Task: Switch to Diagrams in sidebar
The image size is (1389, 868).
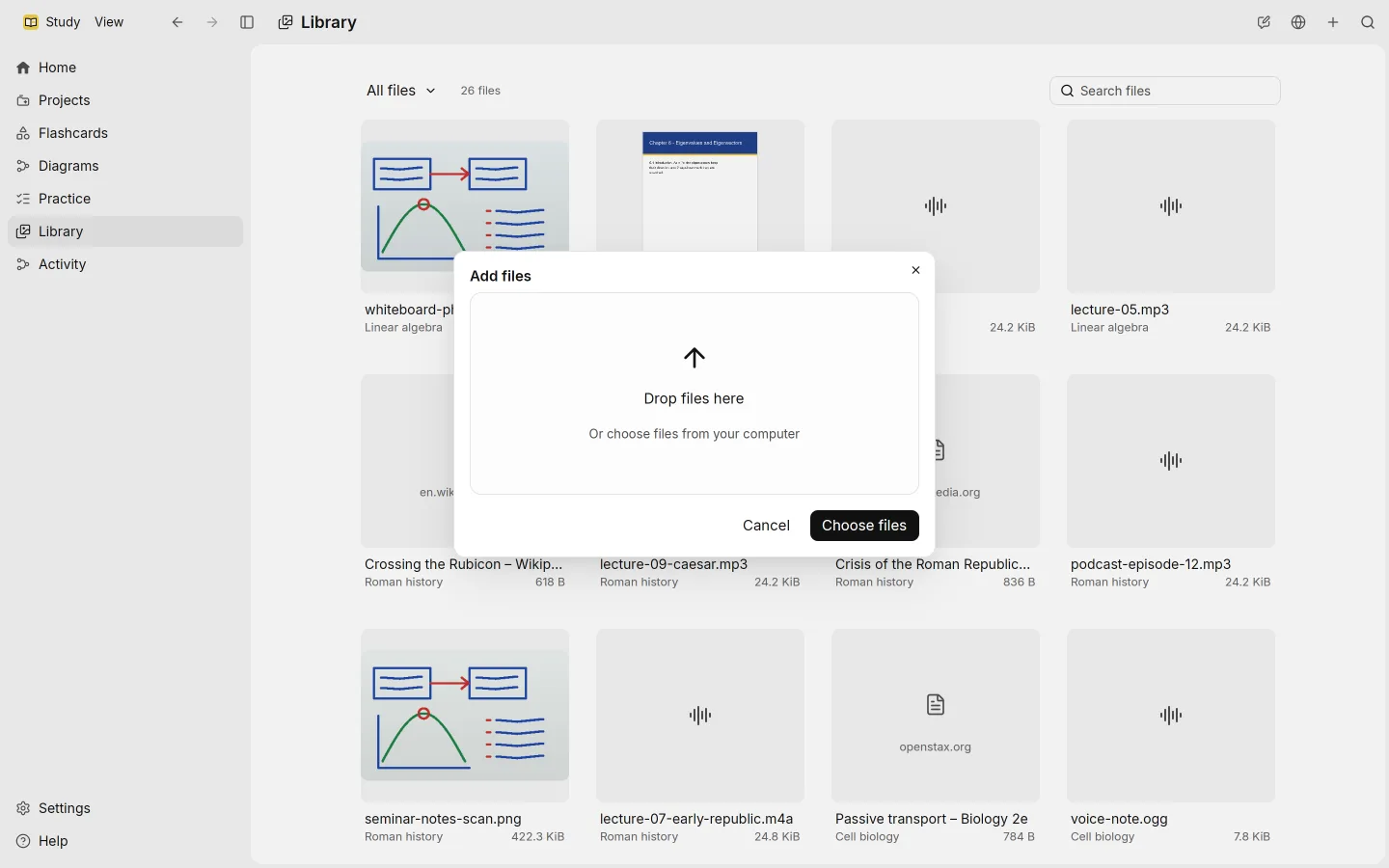Action: tap(125, 166)
